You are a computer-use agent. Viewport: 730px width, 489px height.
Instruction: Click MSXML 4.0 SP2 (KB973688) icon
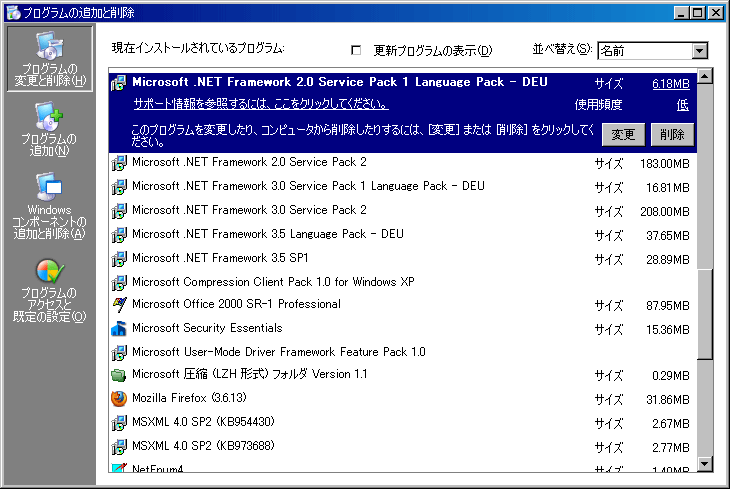119,447
